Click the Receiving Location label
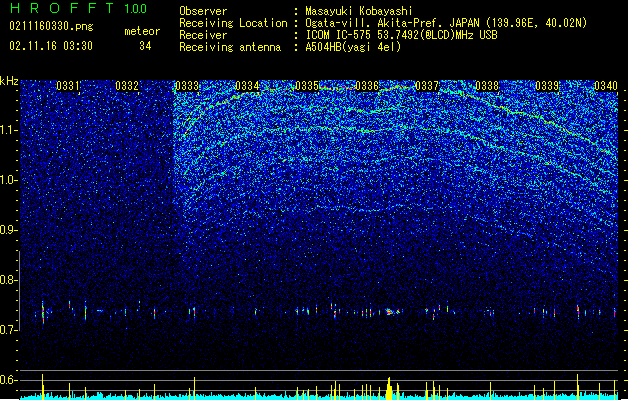629x400 pixels. [x=233, y=23]
